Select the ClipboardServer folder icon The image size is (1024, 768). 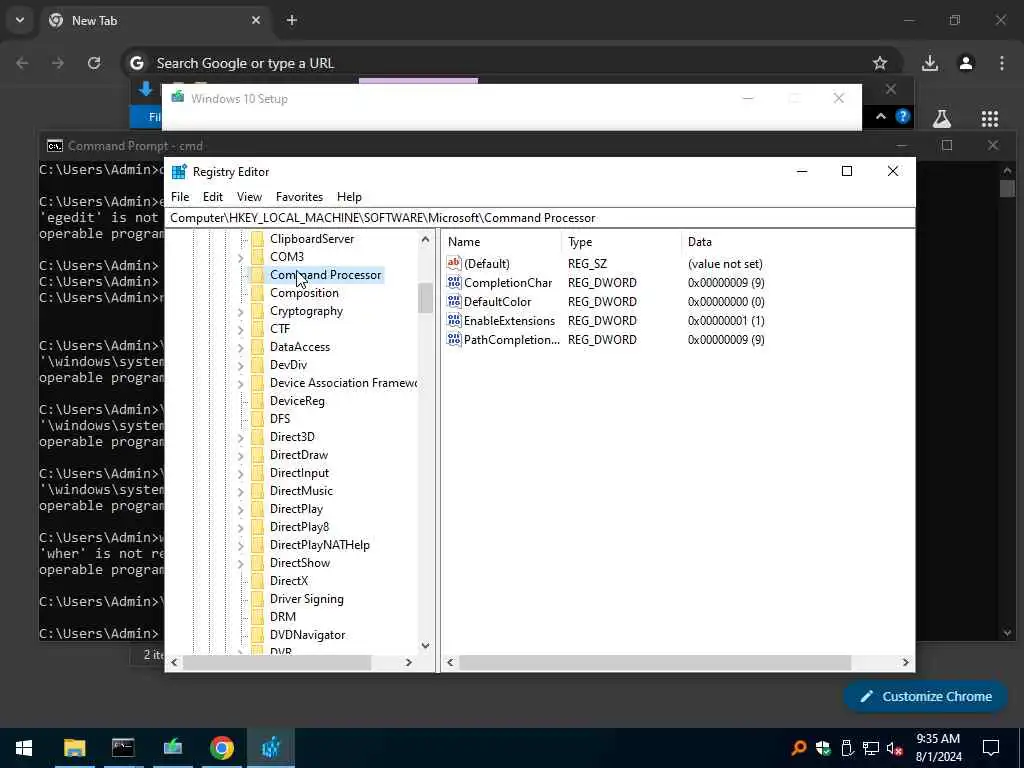[x=258, y=238]
